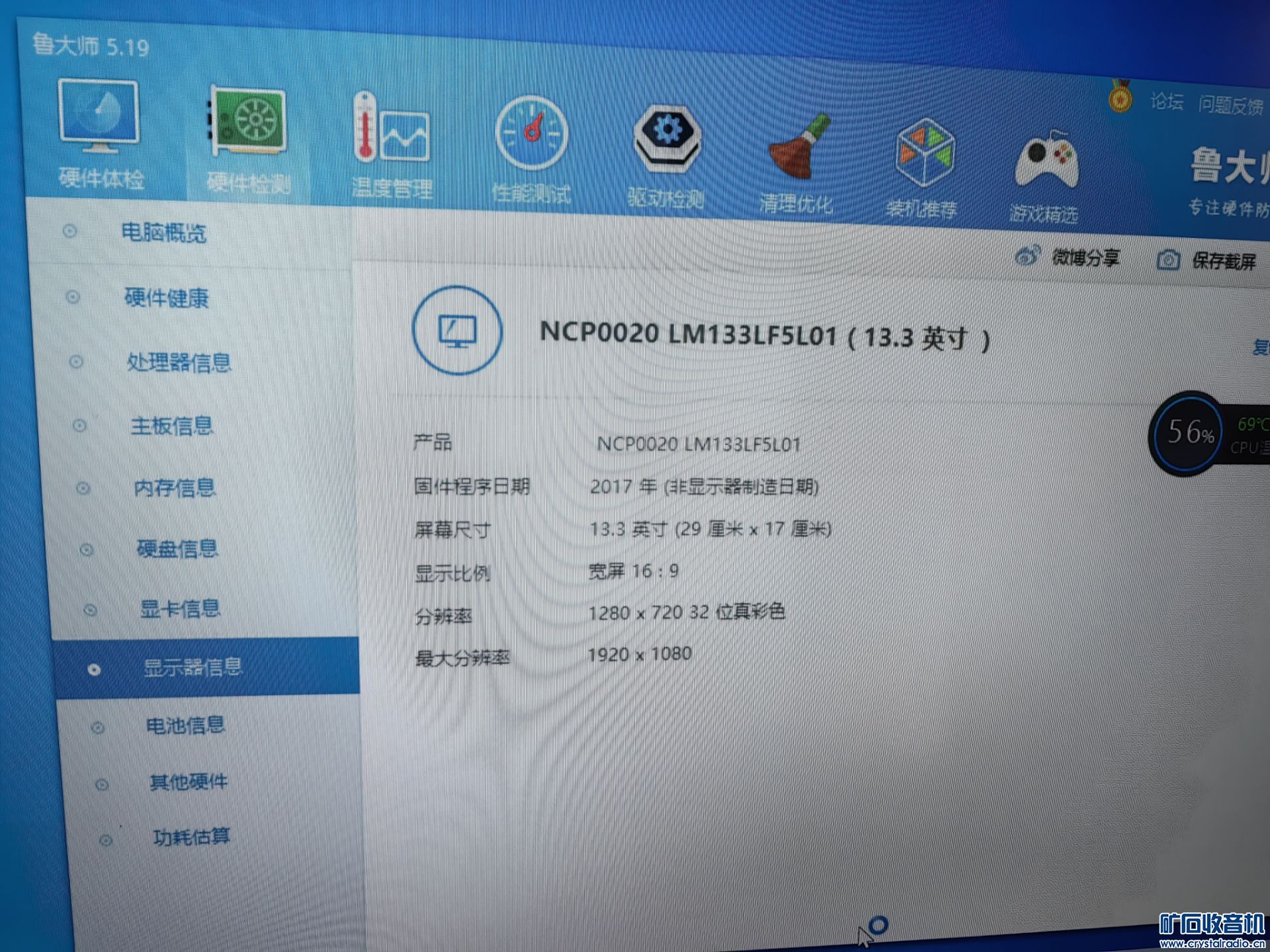Click the bullet beside 其他硬件

(x=102, y=785)
